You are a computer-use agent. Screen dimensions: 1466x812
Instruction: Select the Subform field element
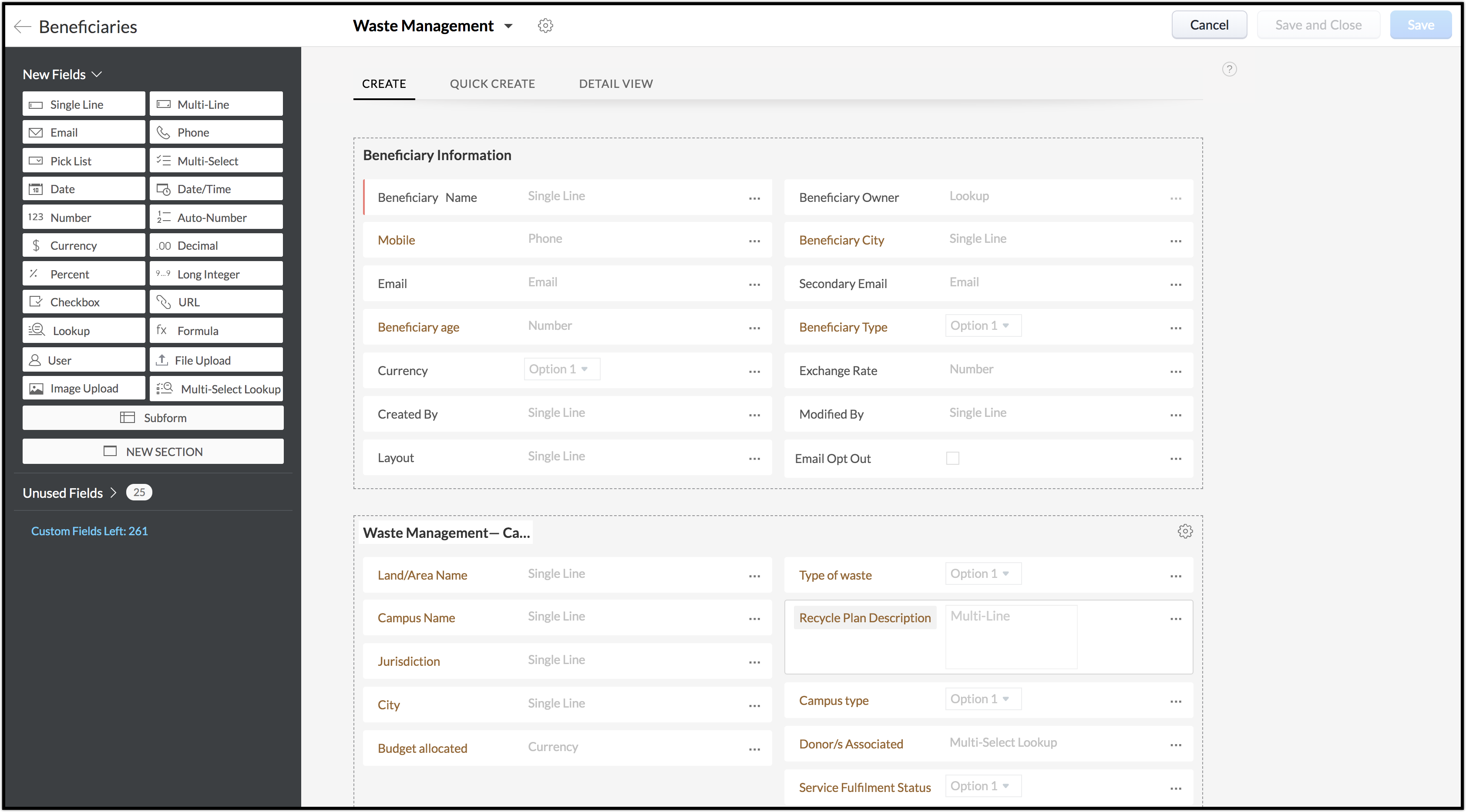(153, 418)
